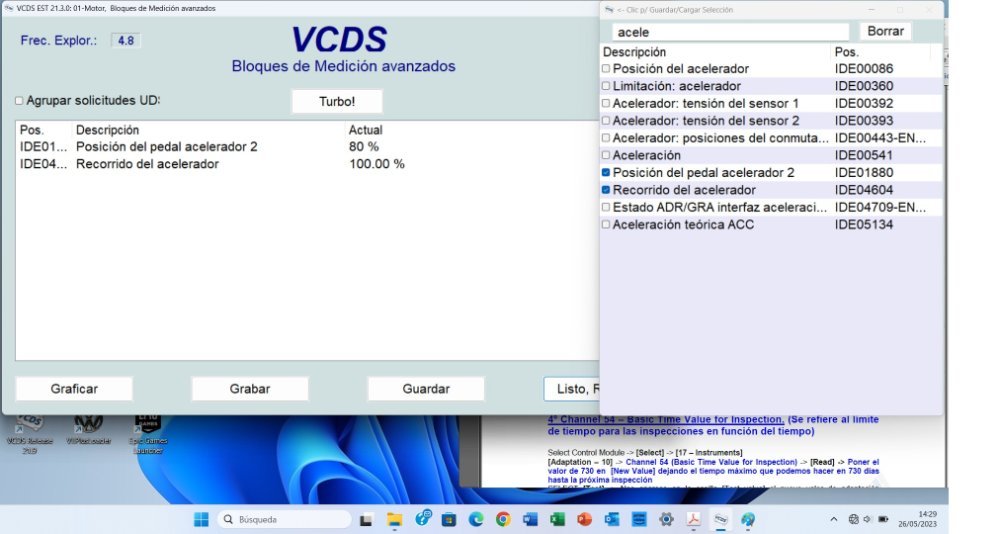Open the globe app icon in taskbar
1000x534 pixels.
click(x=747, y=519)
